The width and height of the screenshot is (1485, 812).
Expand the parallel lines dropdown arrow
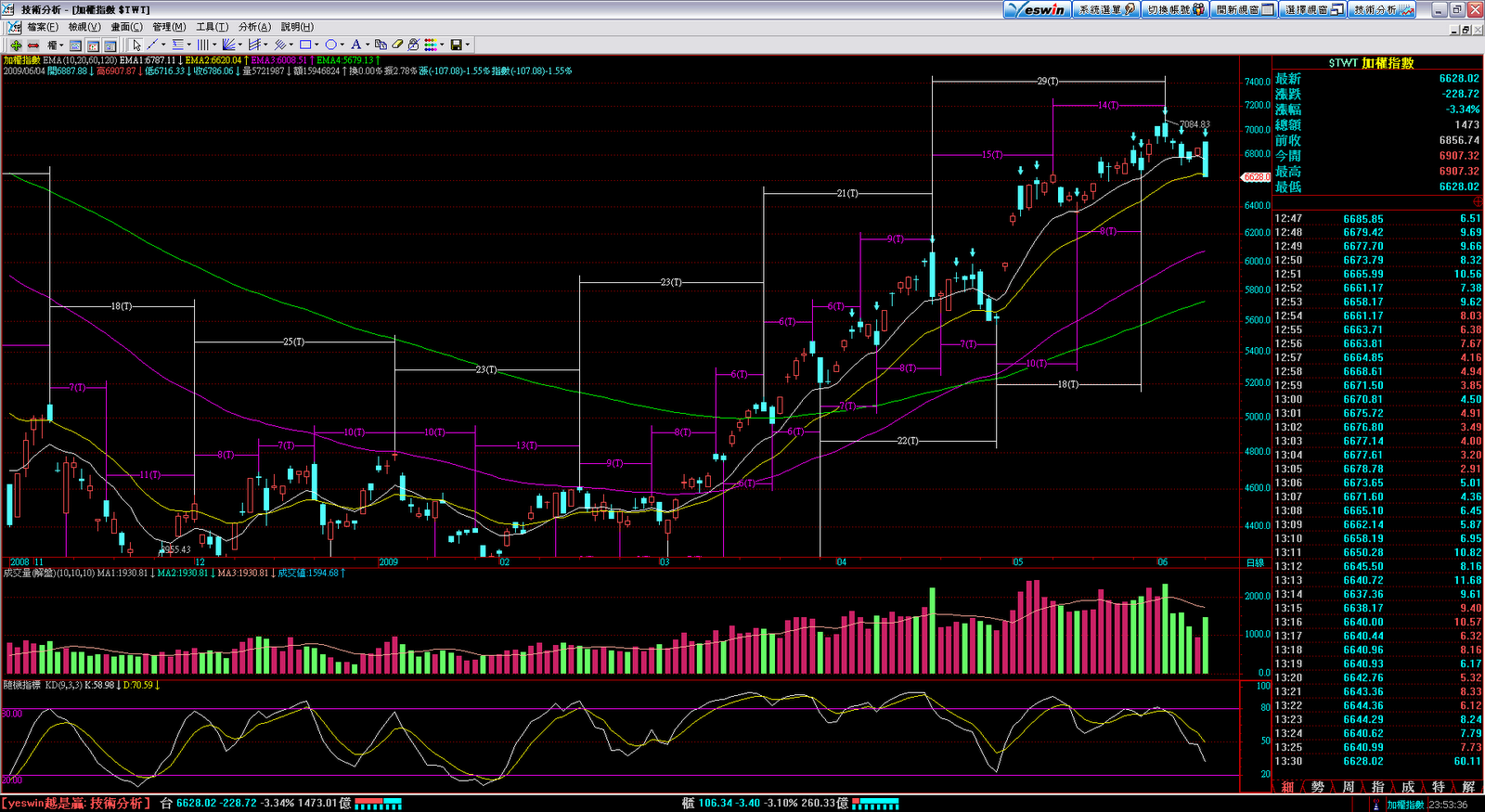pyautogui.click(x=291, y=45)
